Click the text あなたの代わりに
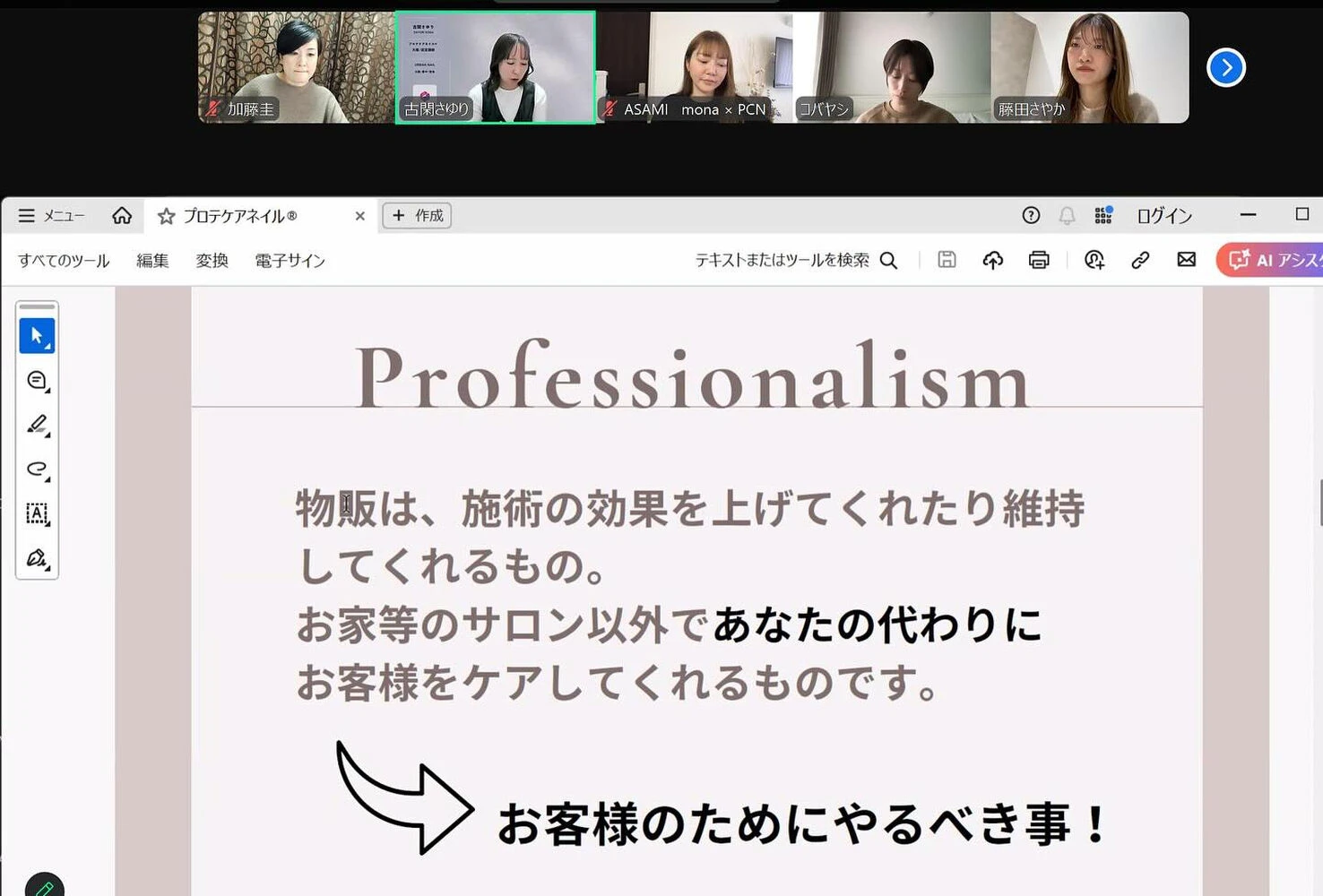The width and height of the screenshot is (1323, 896). (878, 625)
